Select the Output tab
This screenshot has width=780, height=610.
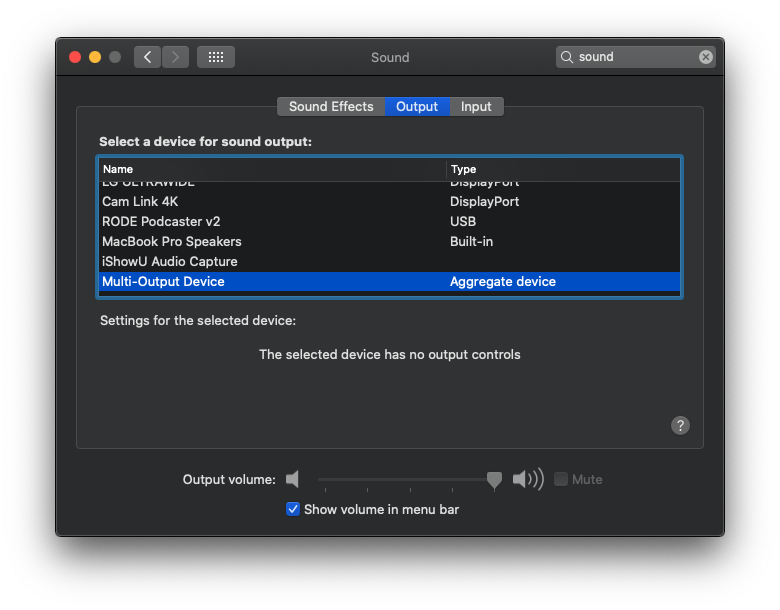coord(417,106)
